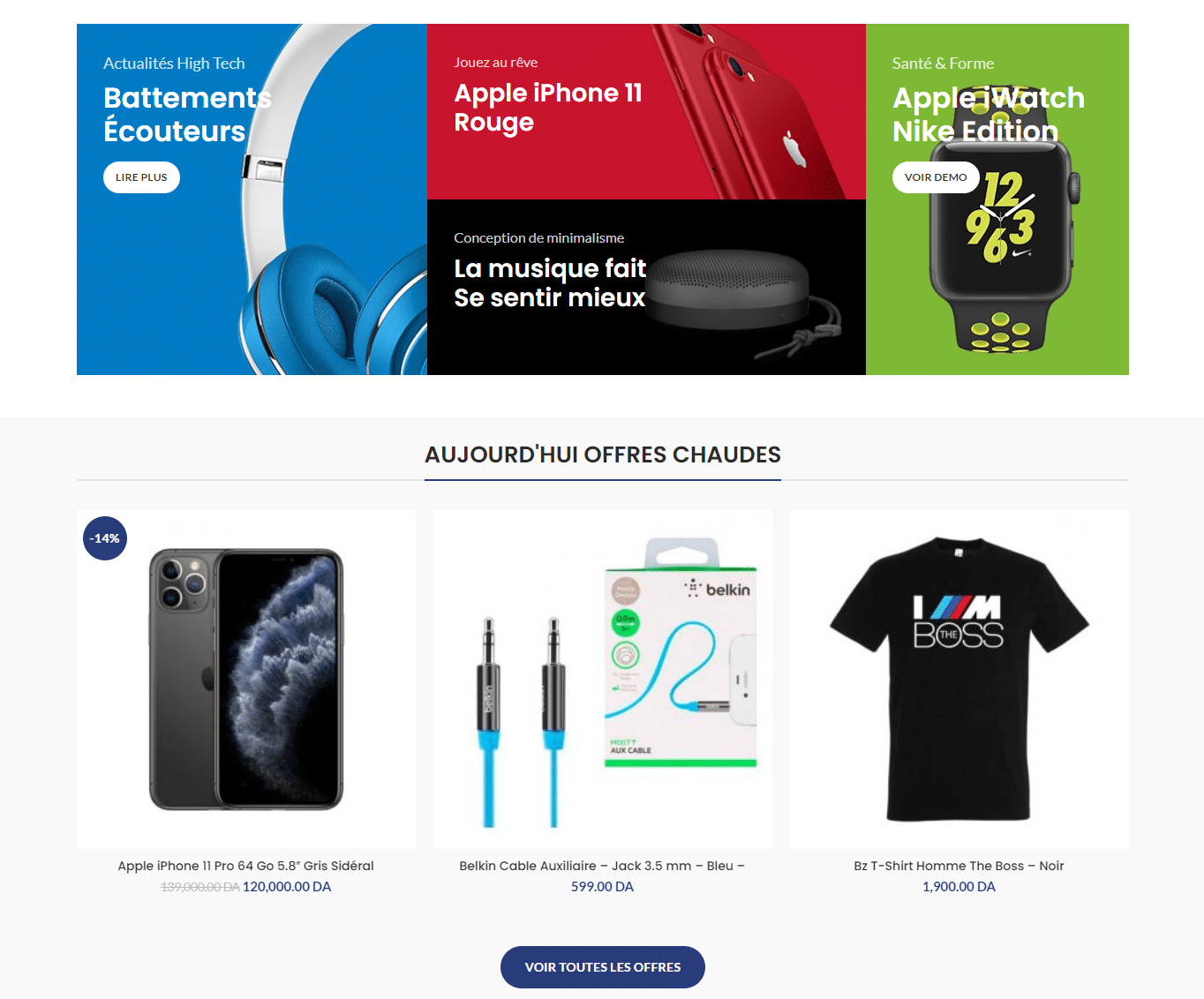The width and height of the screenshot is (1204, 999).
Task: Open Belkin Cable Auxiliaire product title
Action: point(603,866)
